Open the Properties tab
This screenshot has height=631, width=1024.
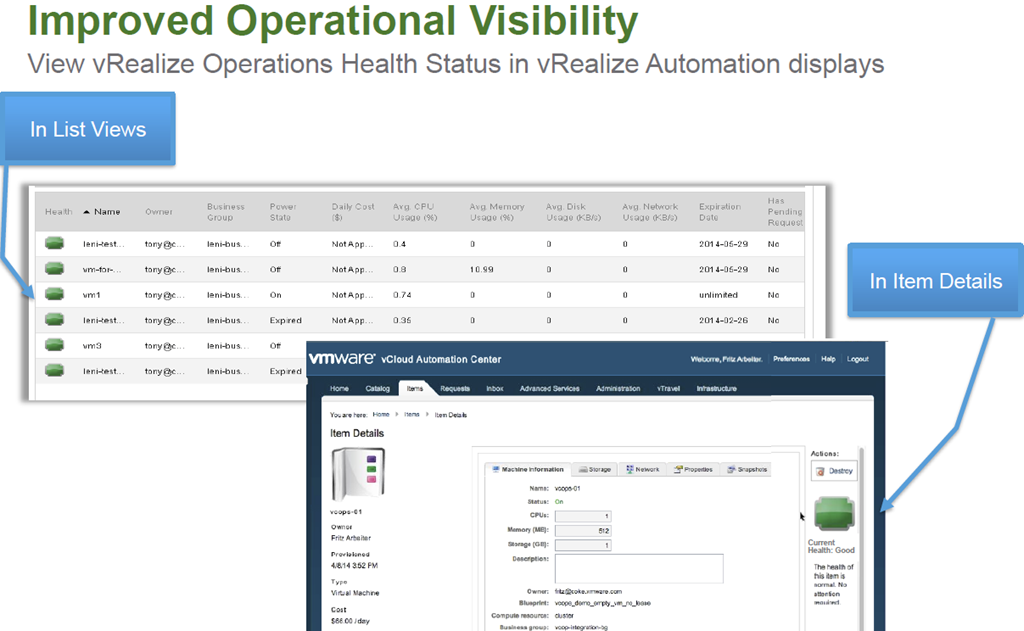click(693, 469)
